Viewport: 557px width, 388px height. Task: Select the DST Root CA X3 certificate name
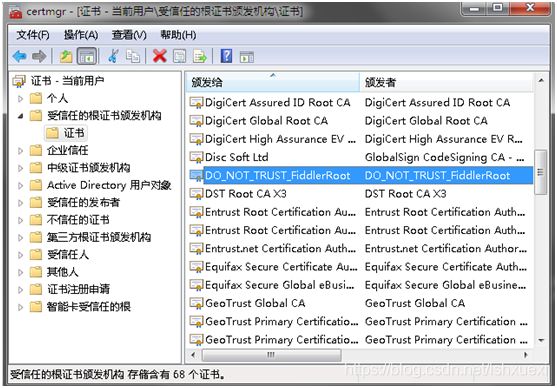coord(245,194)
